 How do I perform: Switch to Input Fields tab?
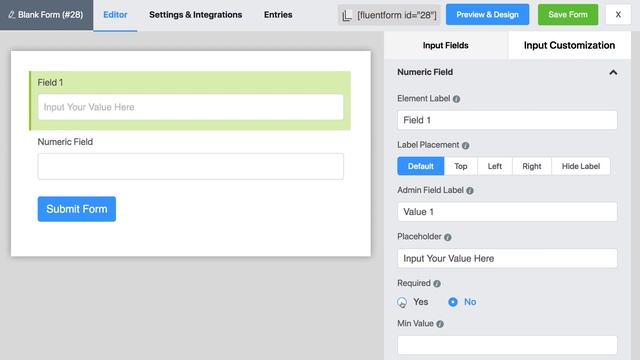445,45
